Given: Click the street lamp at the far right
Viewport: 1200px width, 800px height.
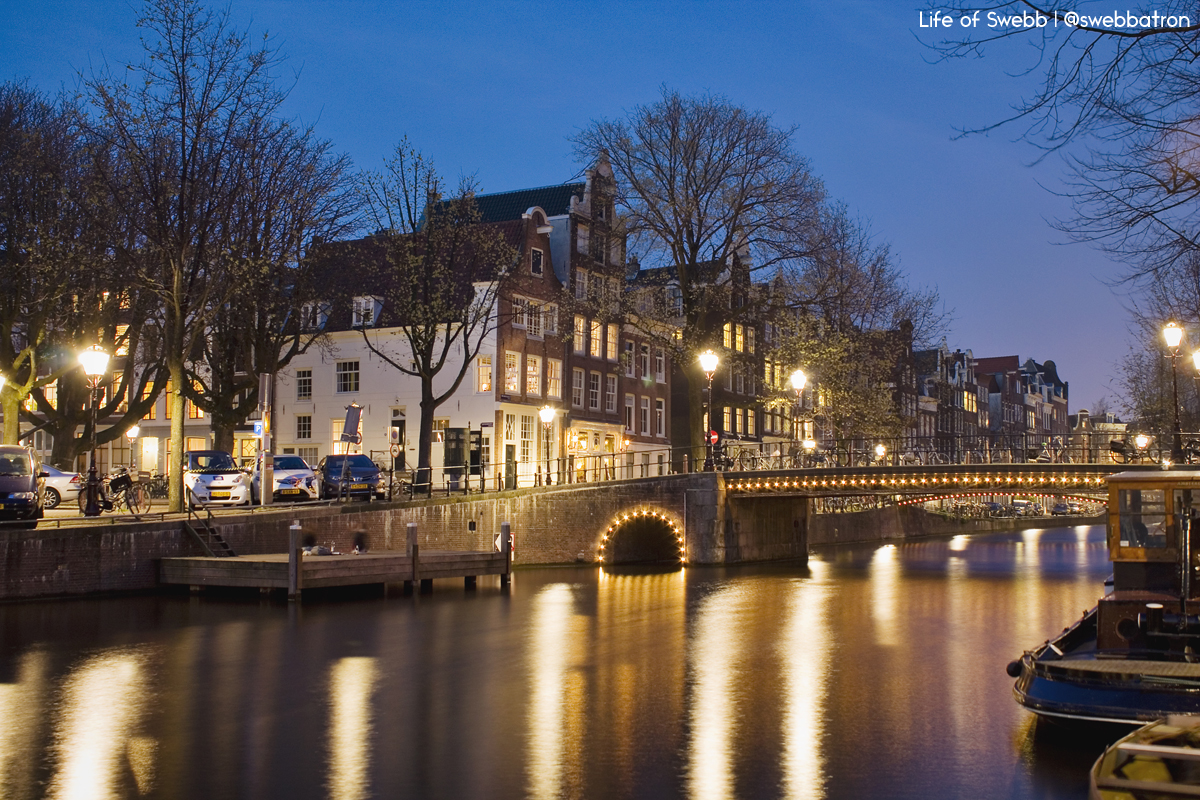Looking at the screenshot, I should point(1172,336).
